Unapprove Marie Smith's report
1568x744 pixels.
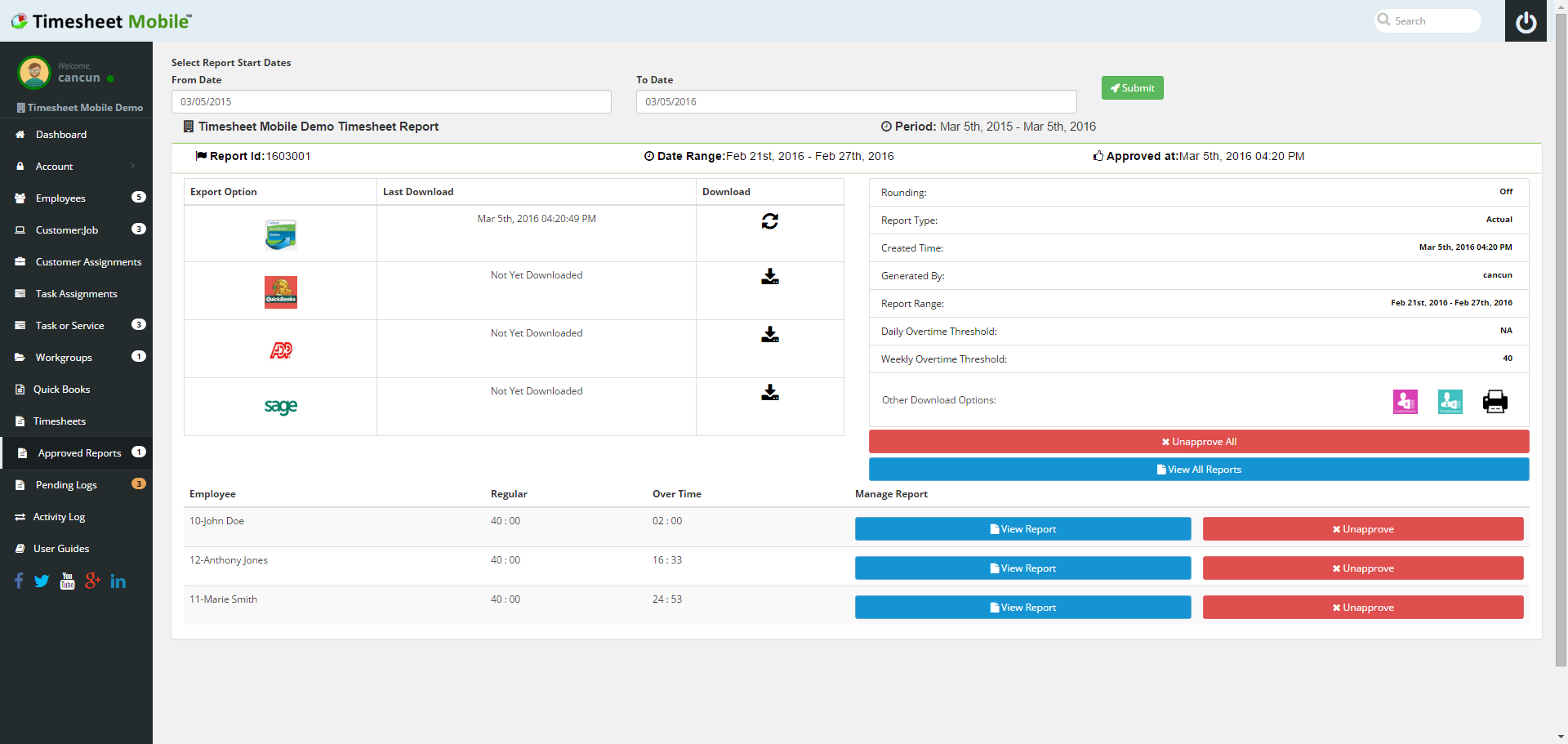click(1361, 607)
